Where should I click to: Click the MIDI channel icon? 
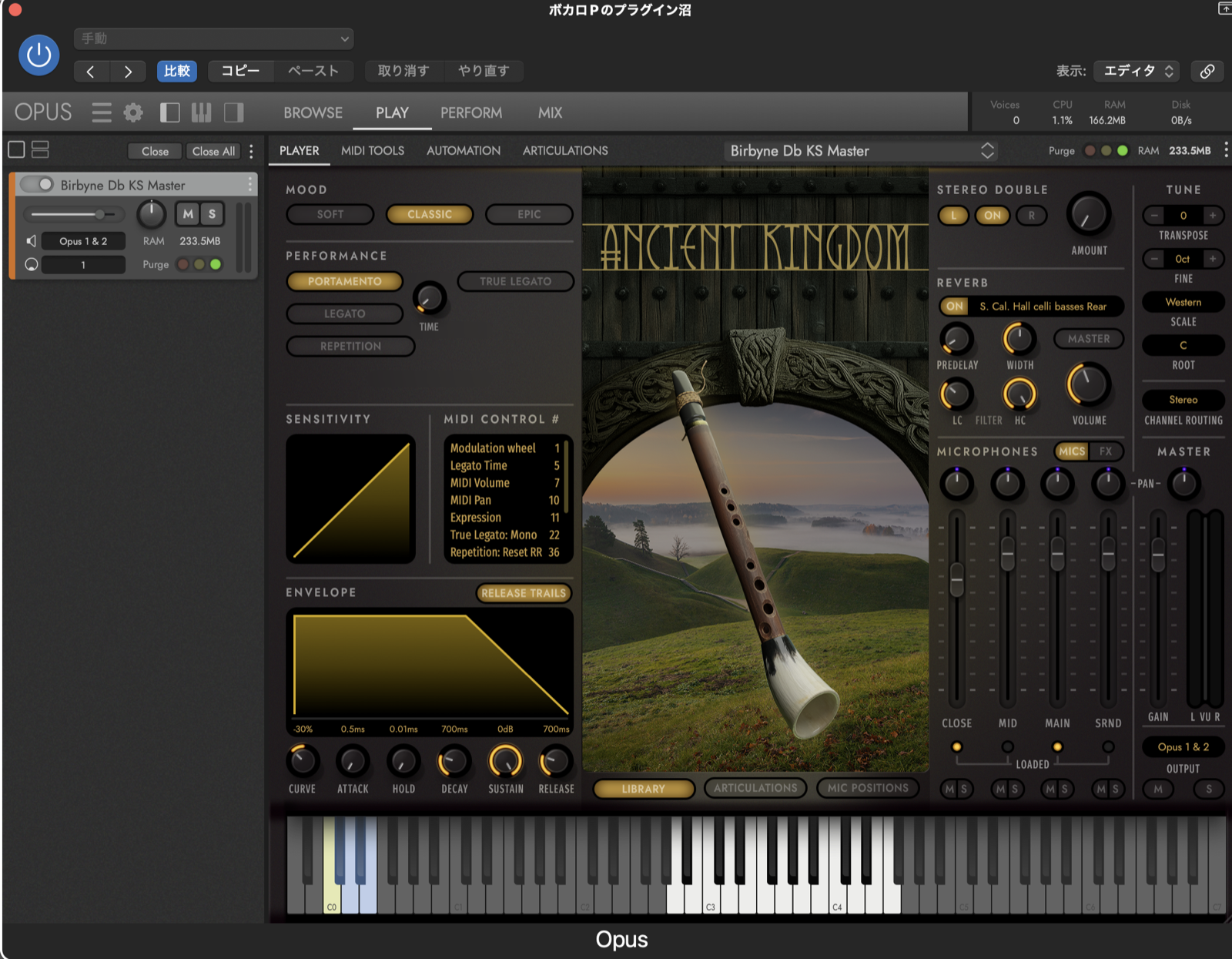32,264
